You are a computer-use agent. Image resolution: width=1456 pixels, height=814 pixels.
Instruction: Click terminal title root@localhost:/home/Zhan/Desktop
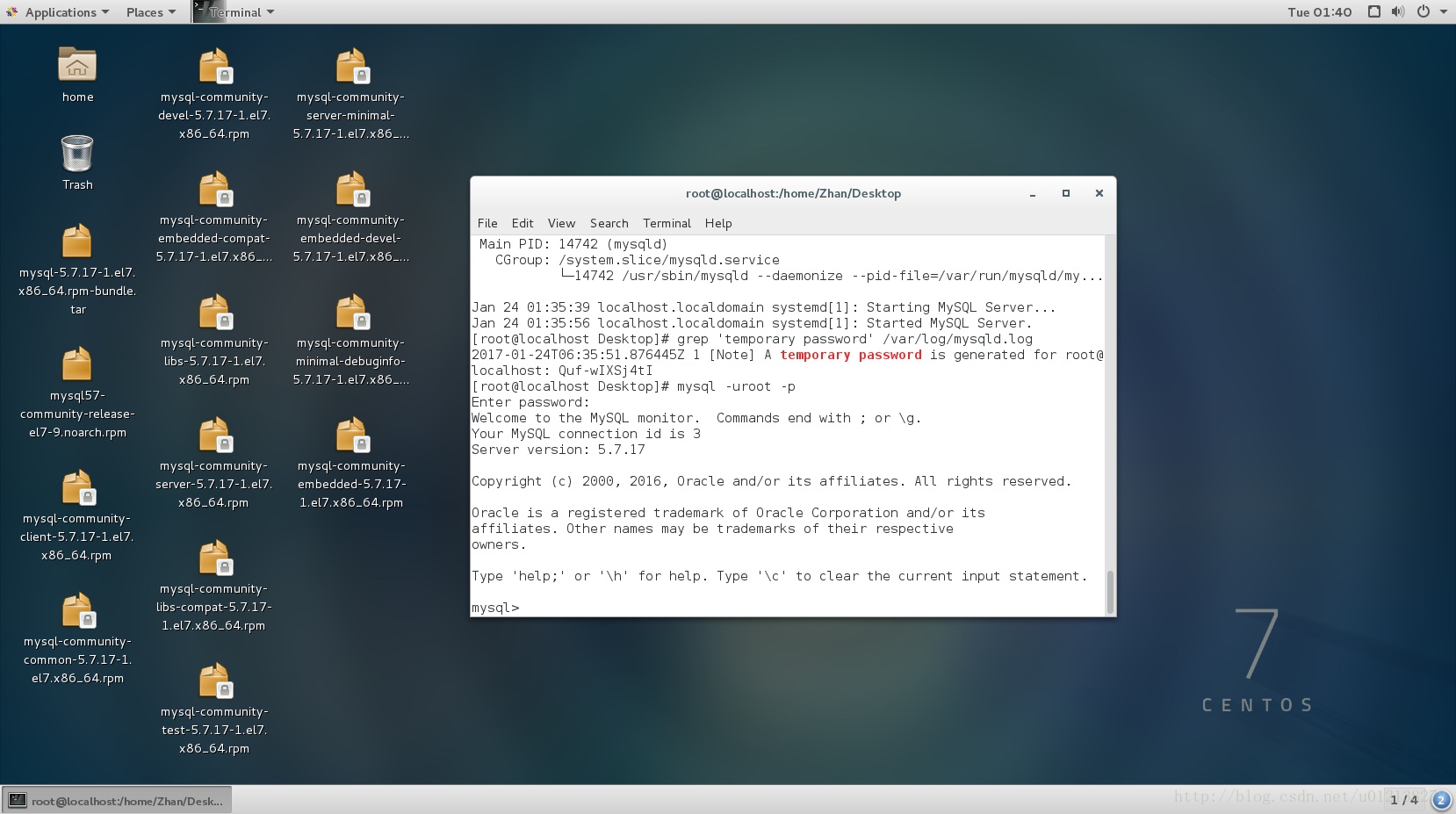(x=793, y=193)
